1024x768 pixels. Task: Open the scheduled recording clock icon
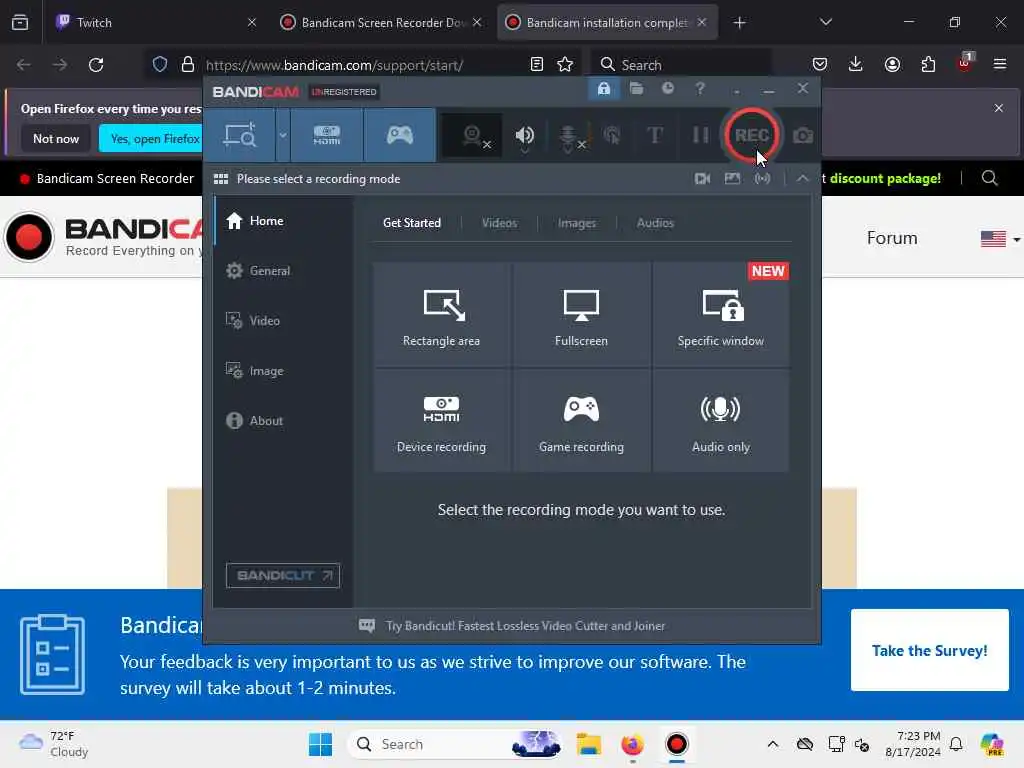667,88
